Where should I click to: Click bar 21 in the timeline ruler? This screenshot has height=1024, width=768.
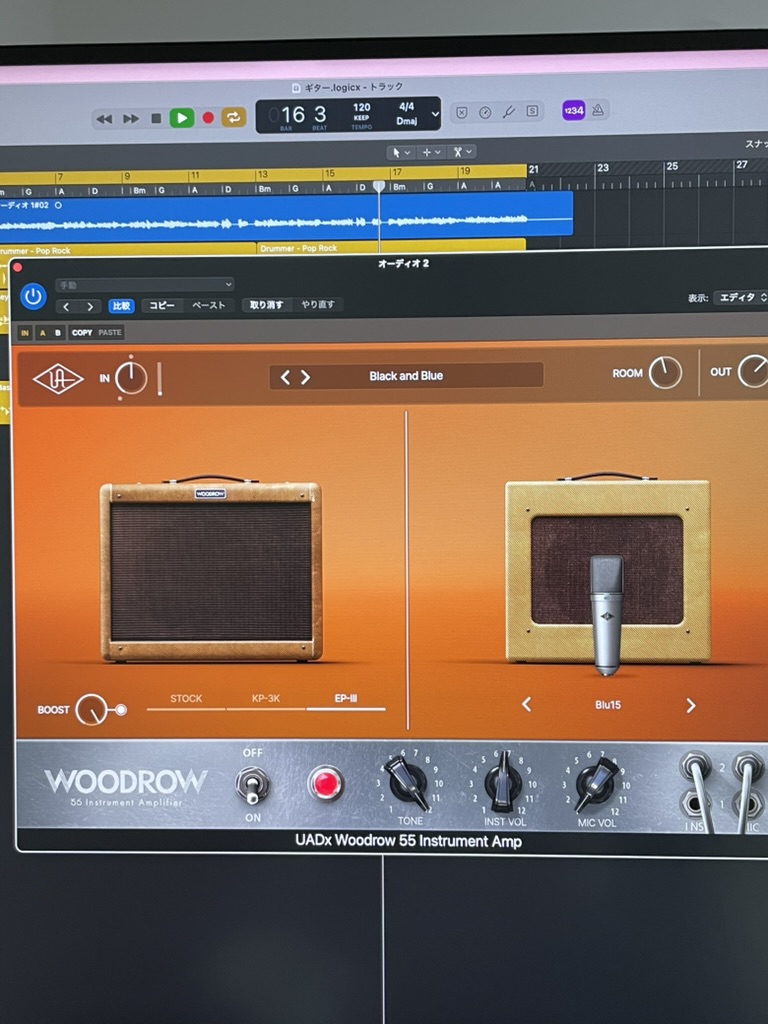click(534, 169)
